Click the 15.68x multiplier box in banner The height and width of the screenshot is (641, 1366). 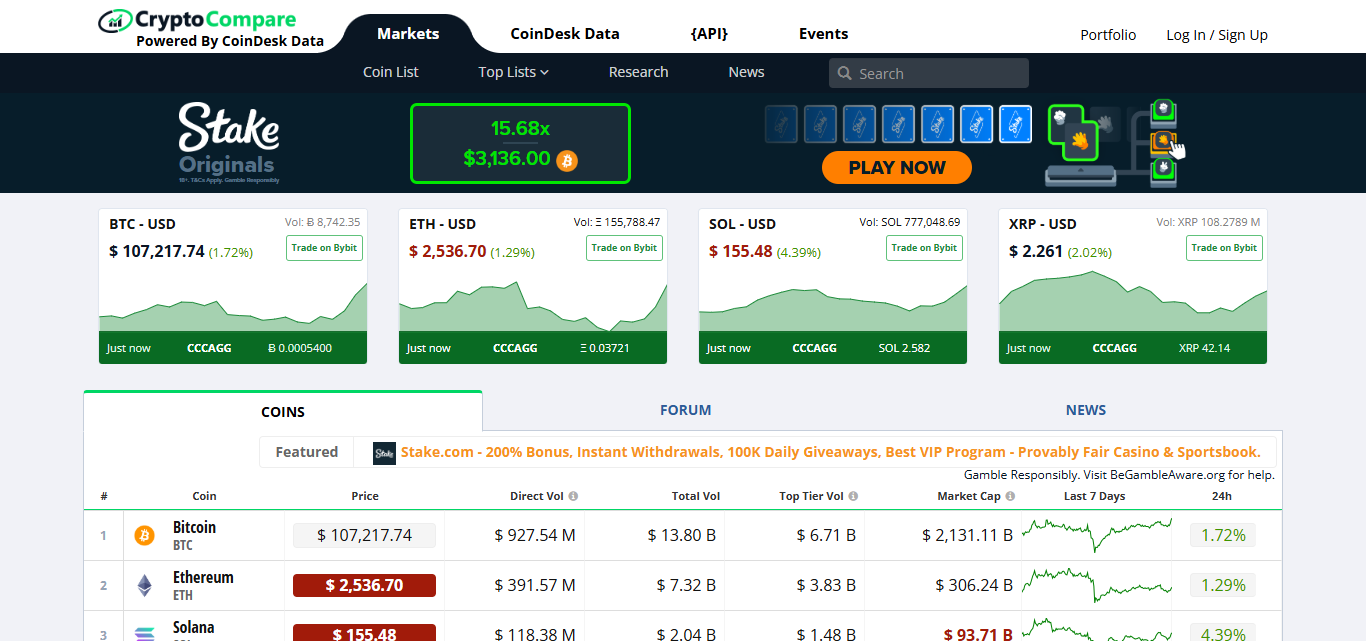point(520,144)
